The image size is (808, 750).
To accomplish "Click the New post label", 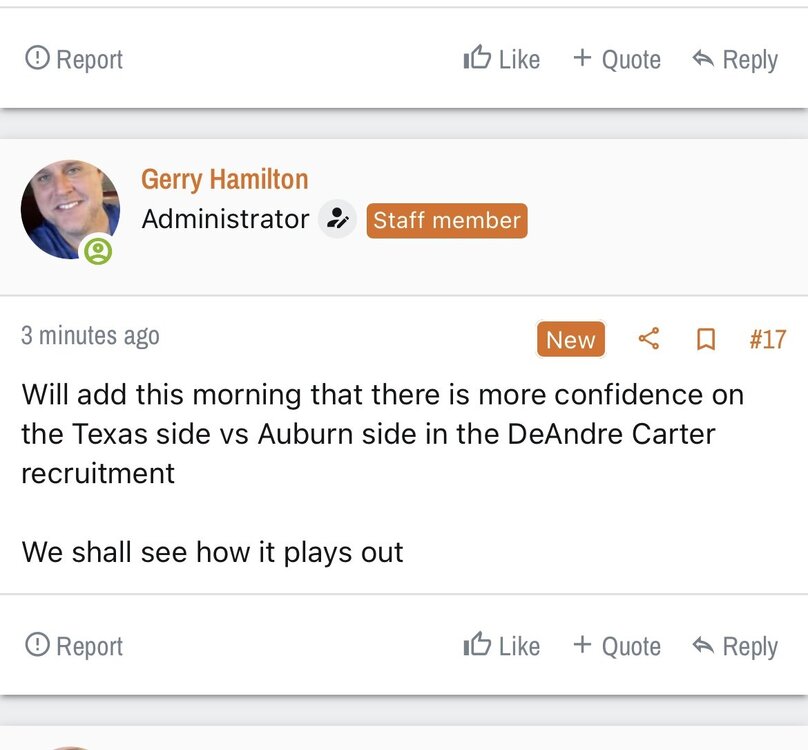I will pyautogui.click(x=571, y=340).
